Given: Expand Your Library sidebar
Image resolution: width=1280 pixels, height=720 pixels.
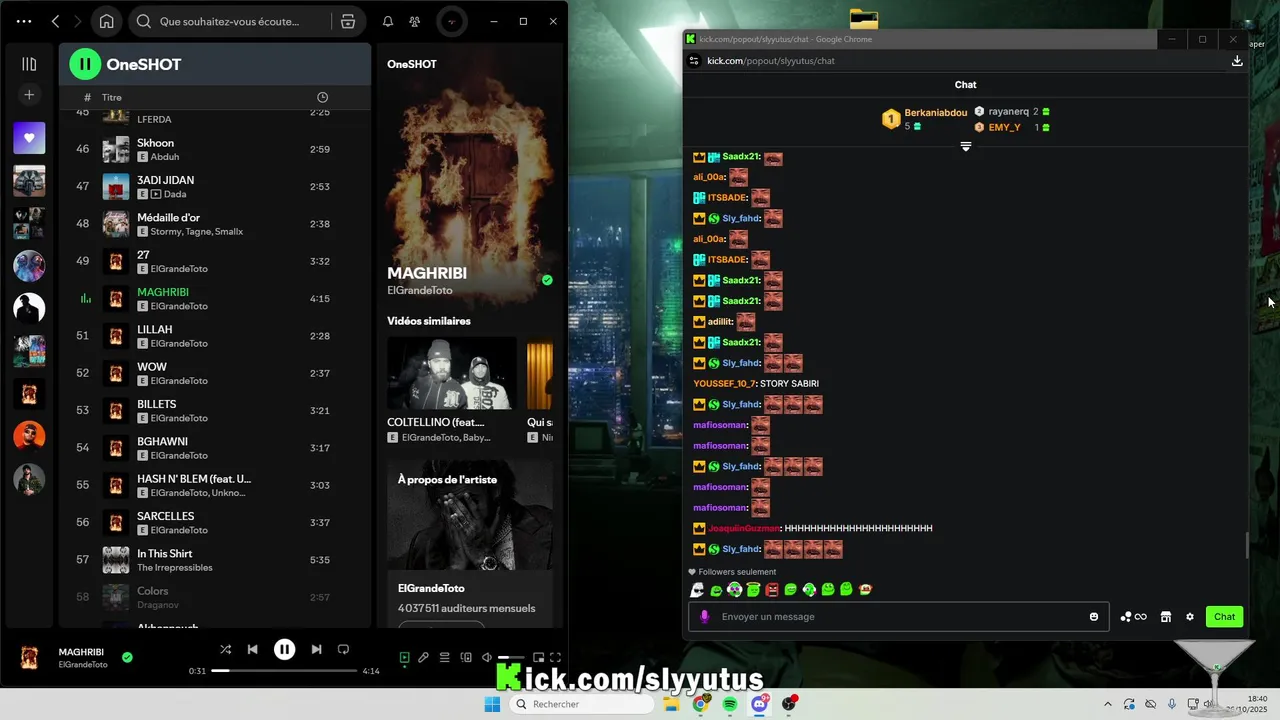Looking at the screenshot, I should (29, 64).
